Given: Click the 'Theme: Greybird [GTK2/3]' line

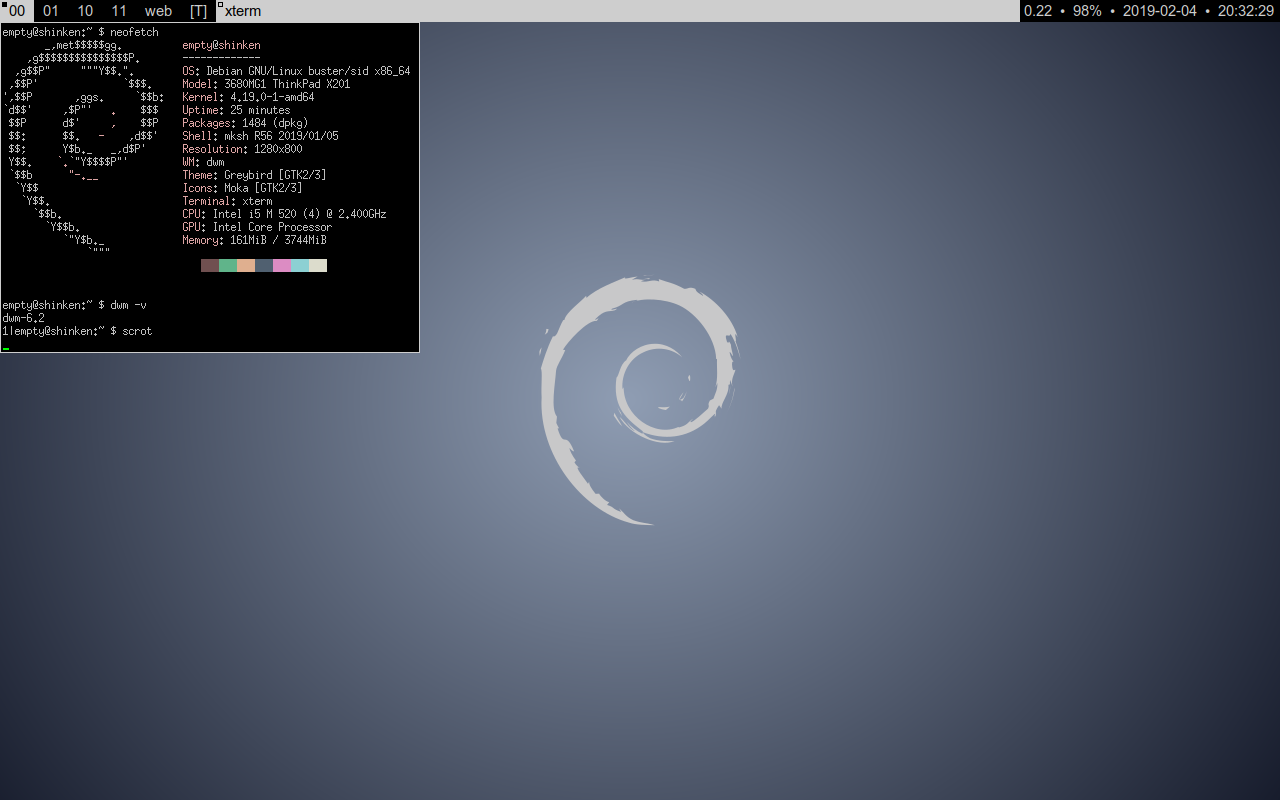Looking at the screenshot, I should (254, 175).
